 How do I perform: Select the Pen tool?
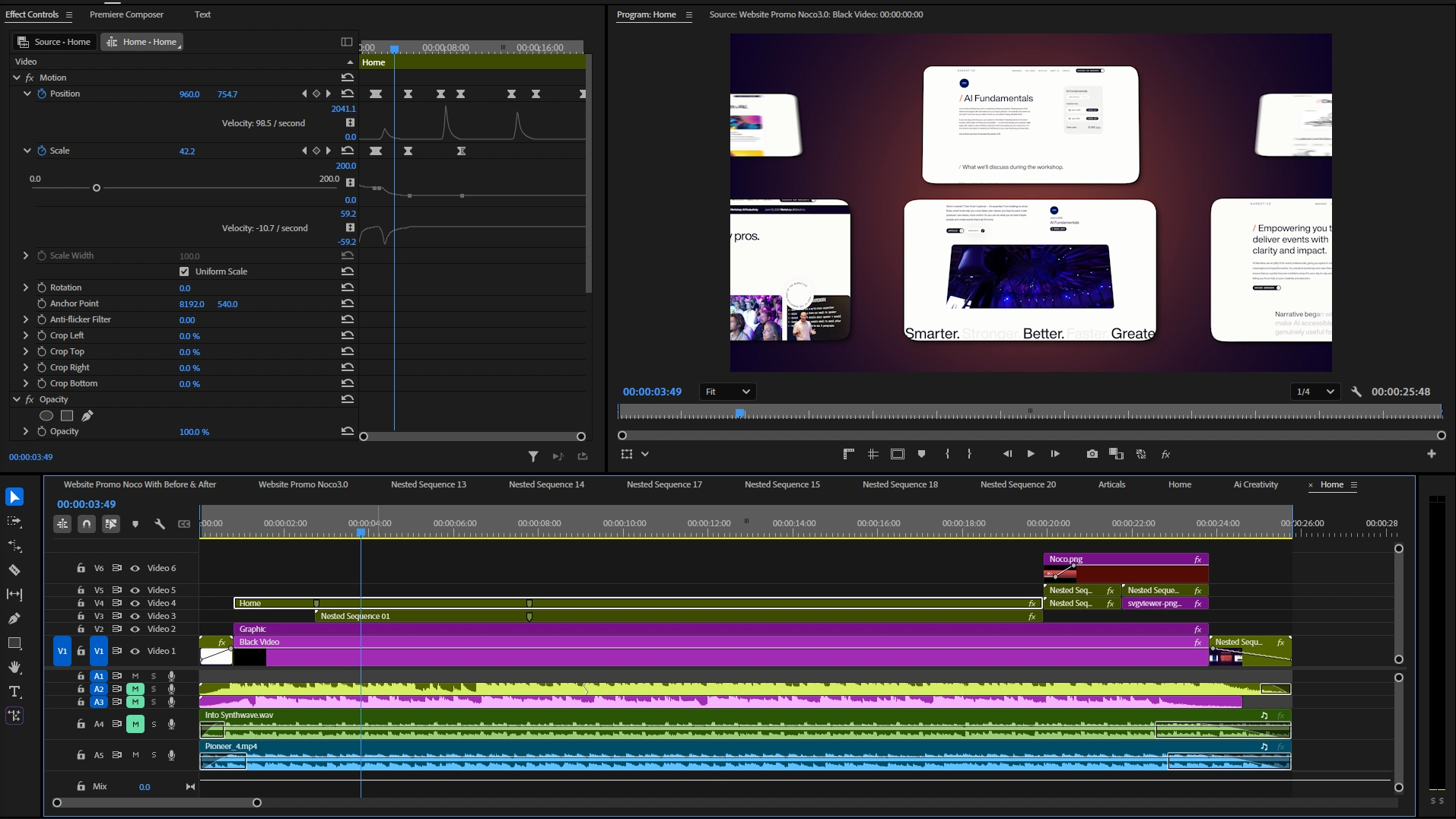coord(14,618)
